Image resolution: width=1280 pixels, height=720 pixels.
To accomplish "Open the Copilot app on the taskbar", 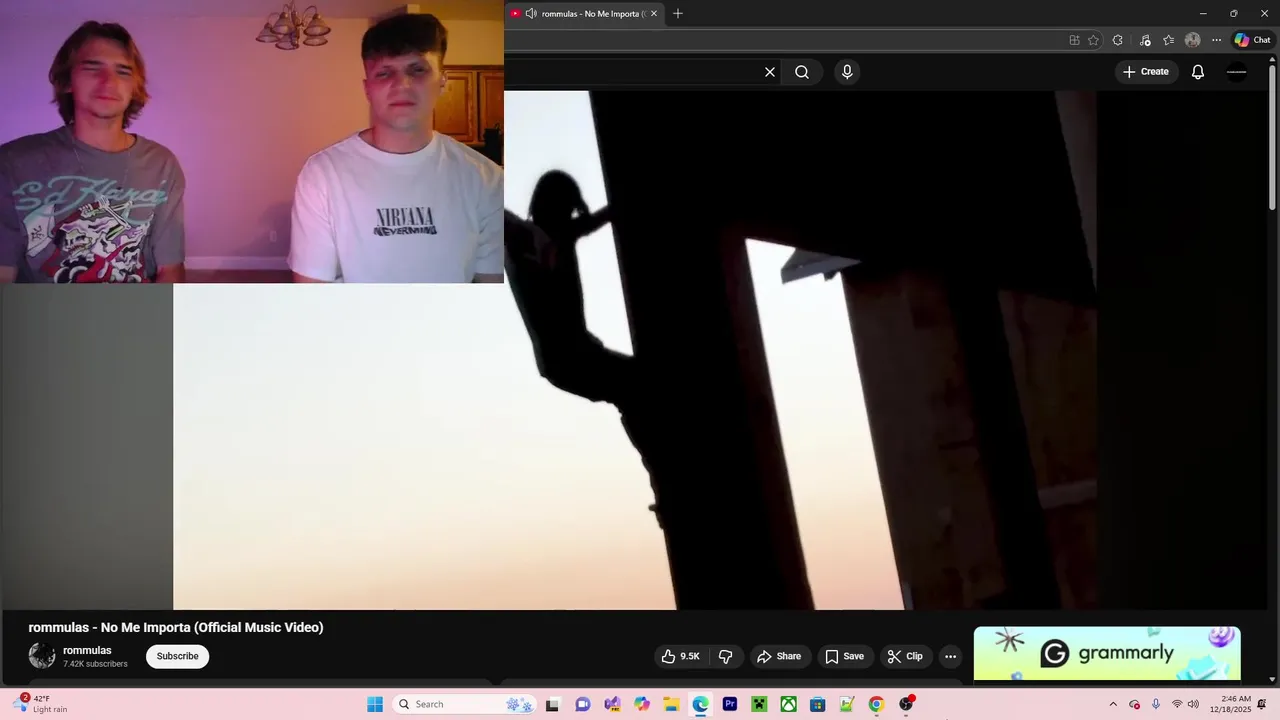I will 642,704.
